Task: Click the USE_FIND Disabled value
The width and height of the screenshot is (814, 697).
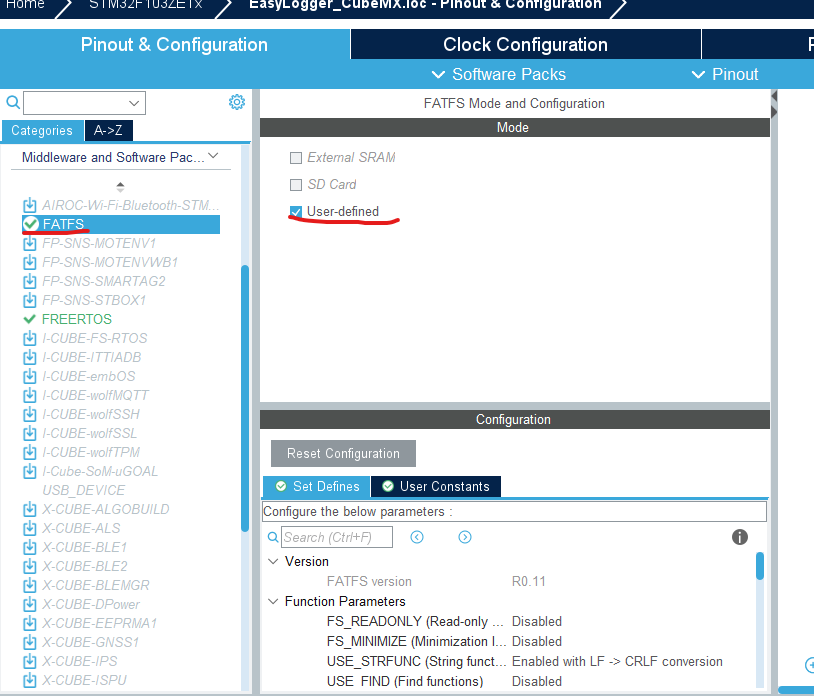Action: click(537, 681)
